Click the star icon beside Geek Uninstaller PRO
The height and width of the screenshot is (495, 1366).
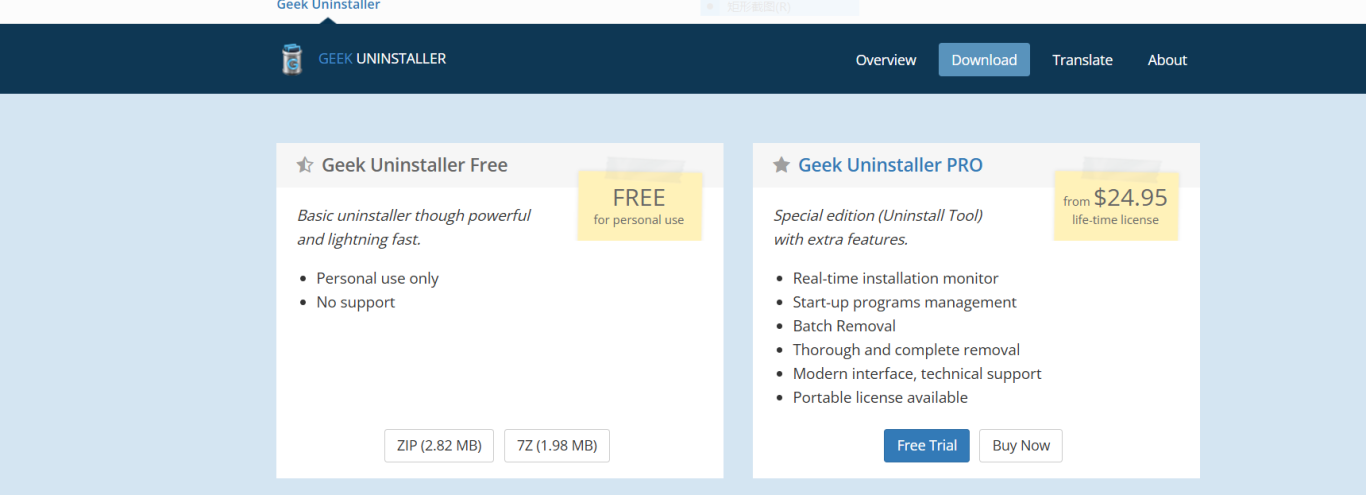pyautogui.click(x=781, y=165)
